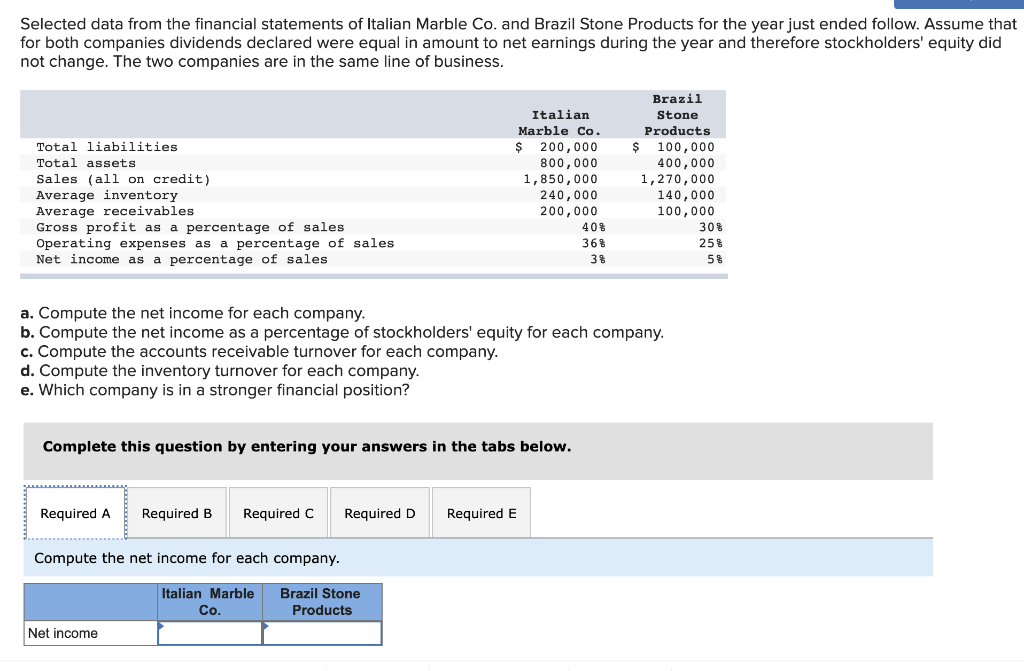Click the 1,270,000 sales value
The width and height of the screenshot is (1024, 671).
(x=677, y=179)
